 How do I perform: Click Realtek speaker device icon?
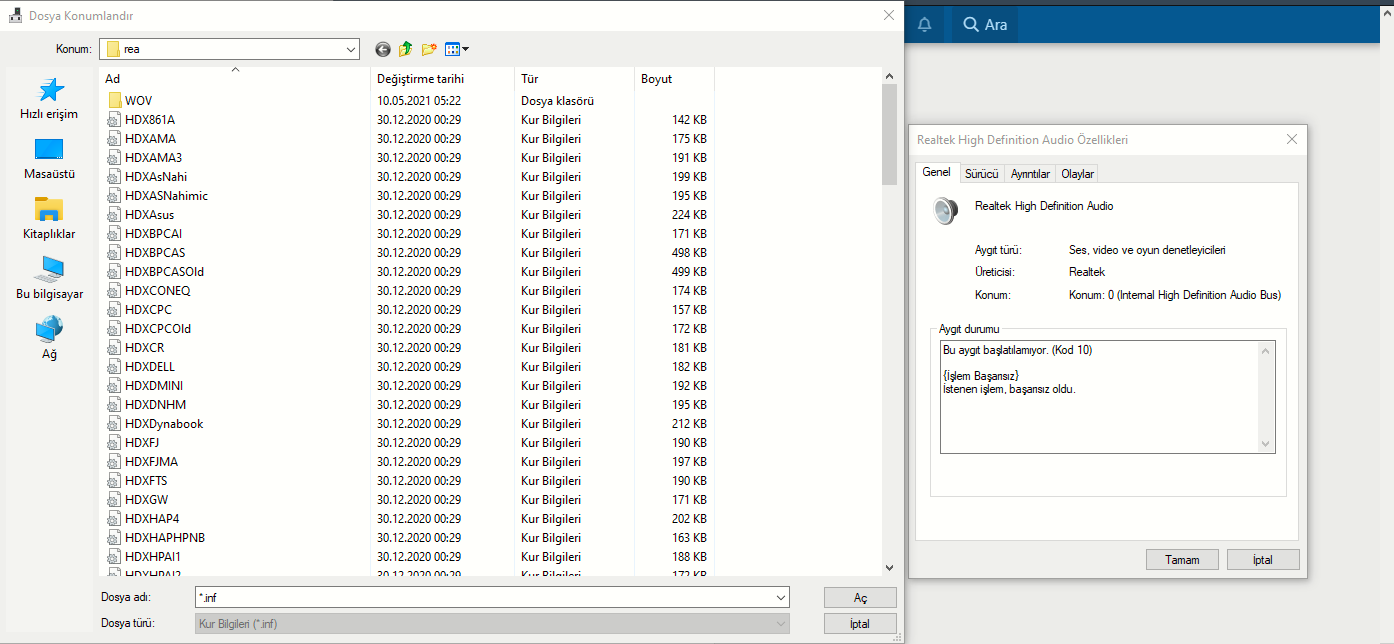coord(945,210)
